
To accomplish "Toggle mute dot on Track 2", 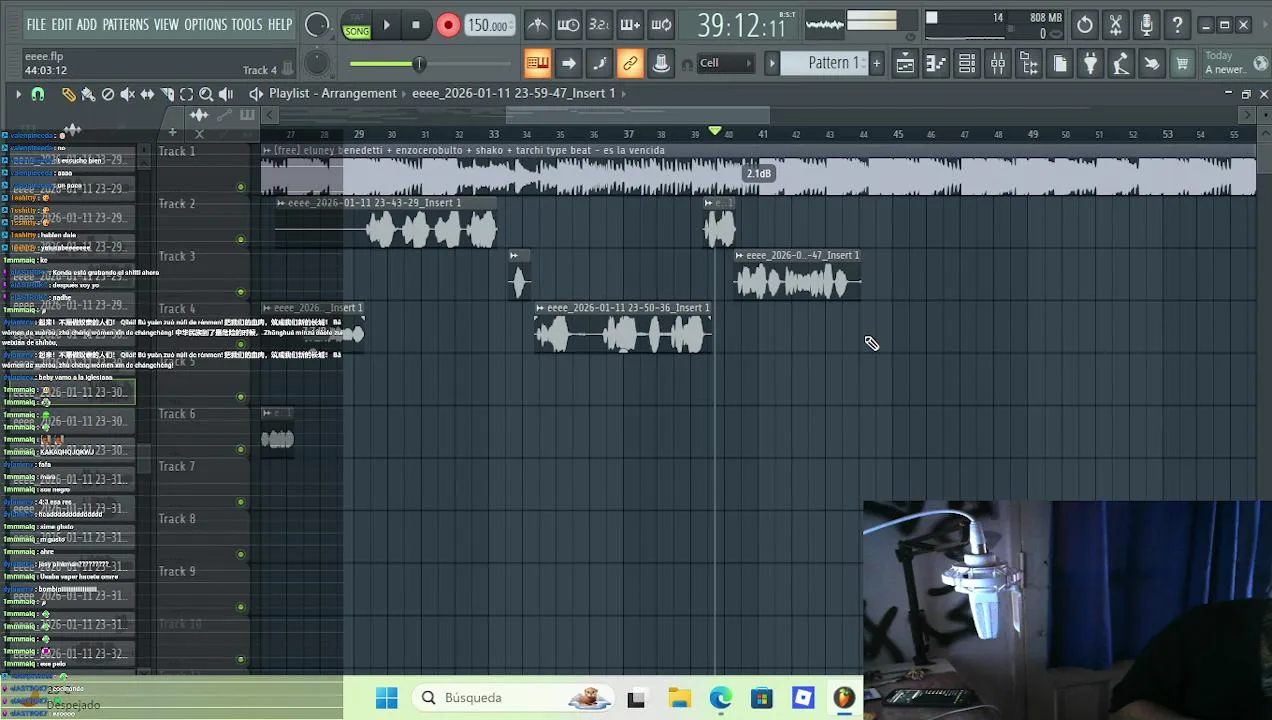I will click(x=241, y=239).
